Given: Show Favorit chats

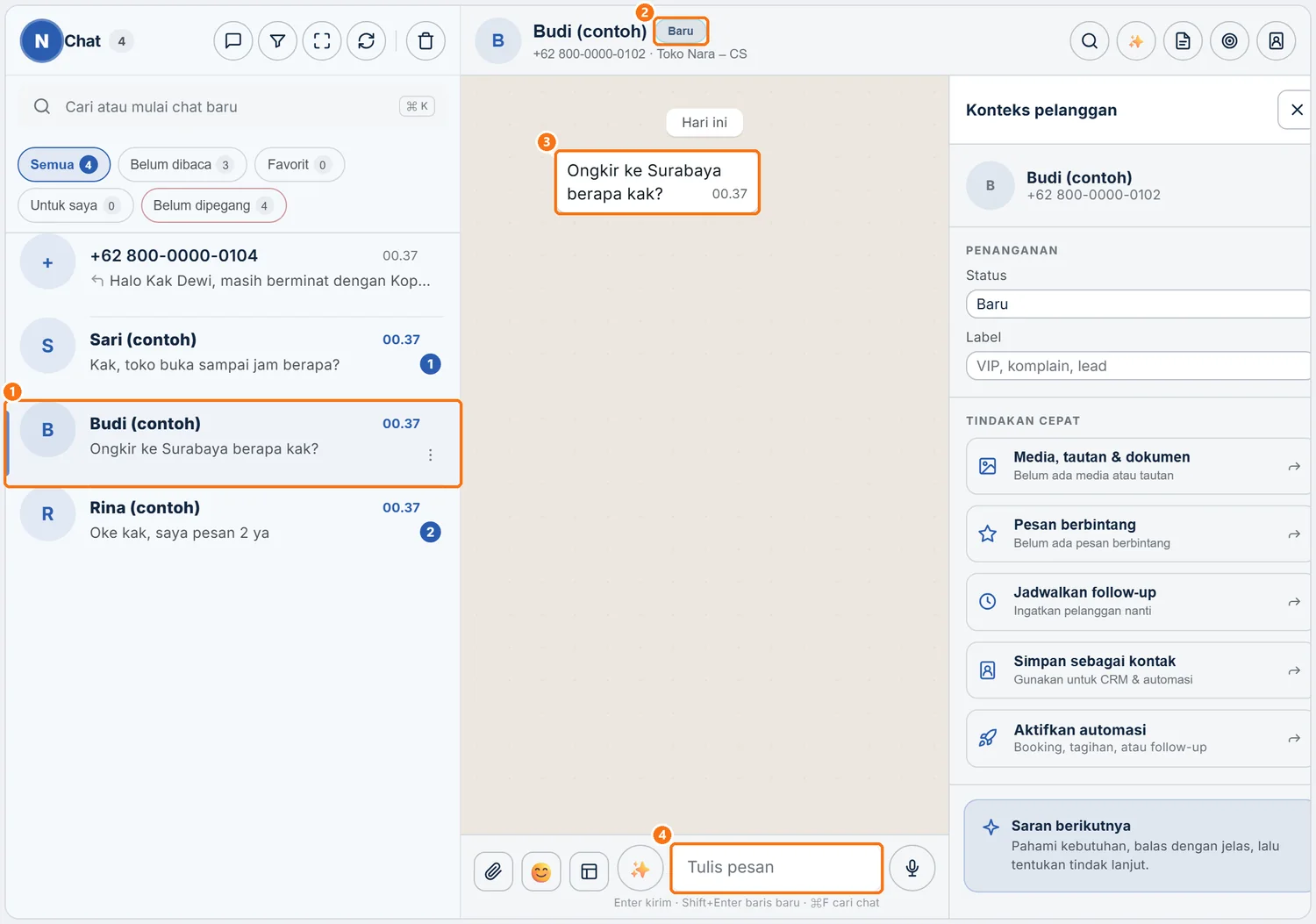Looking at the screenshot, I should [x=299, y=164].
